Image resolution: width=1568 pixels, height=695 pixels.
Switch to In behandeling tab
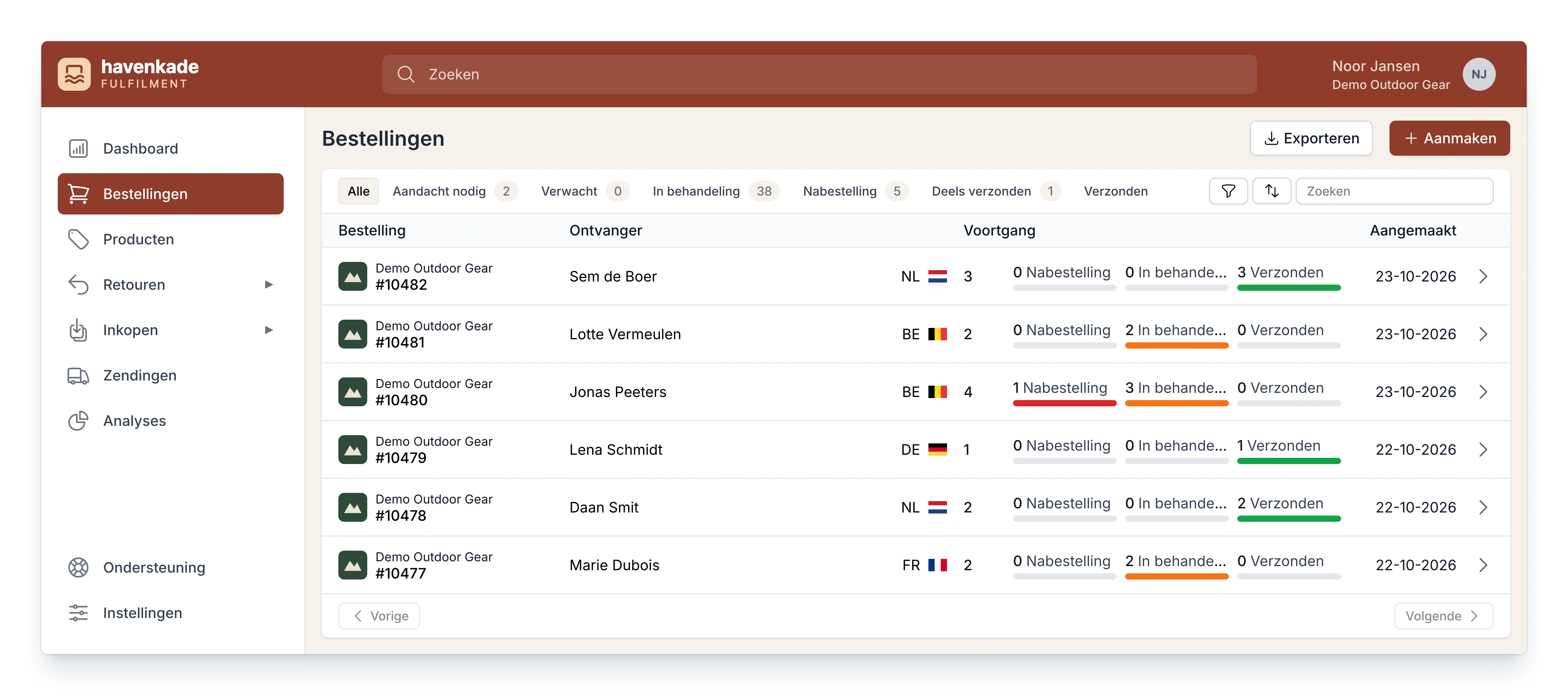[716, 191]
